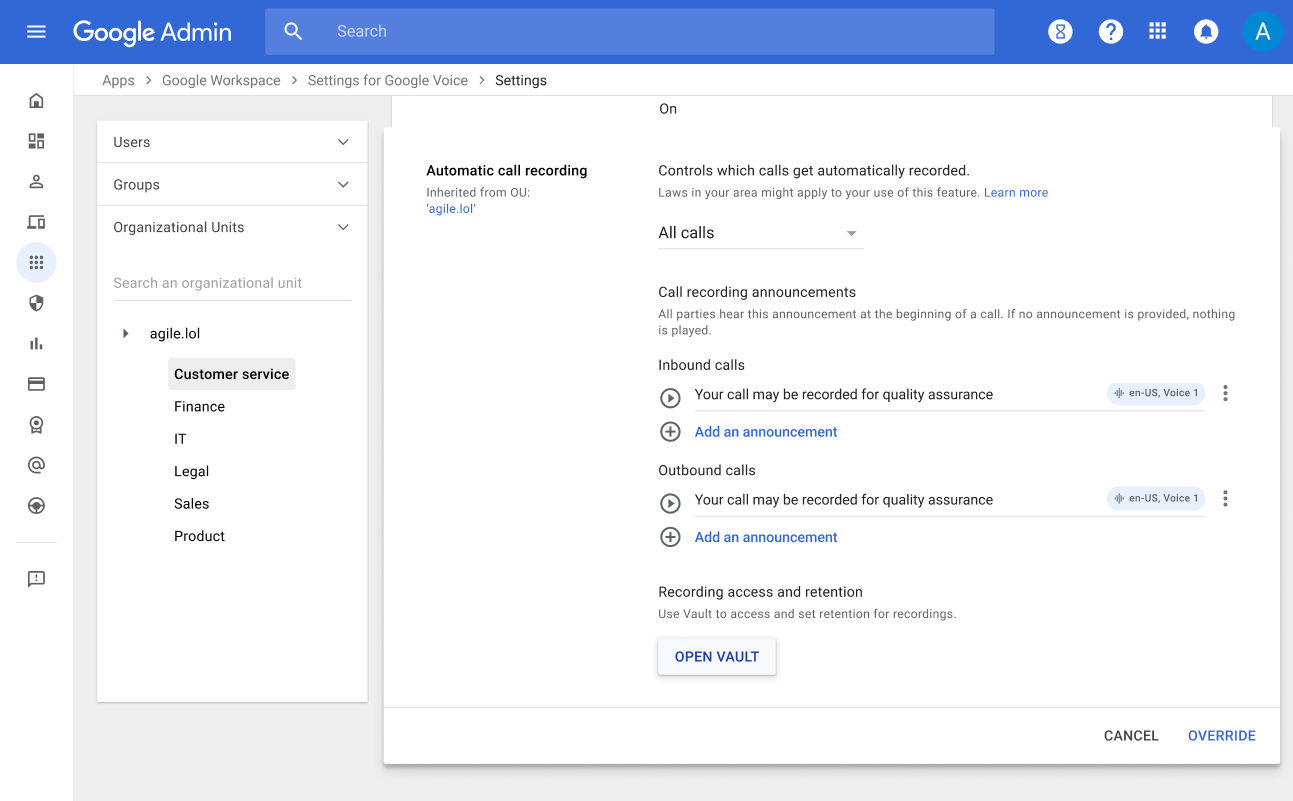Click the Settings breadcrumb
Viewport: 1293px width, 801px height.
pos(521,80)
